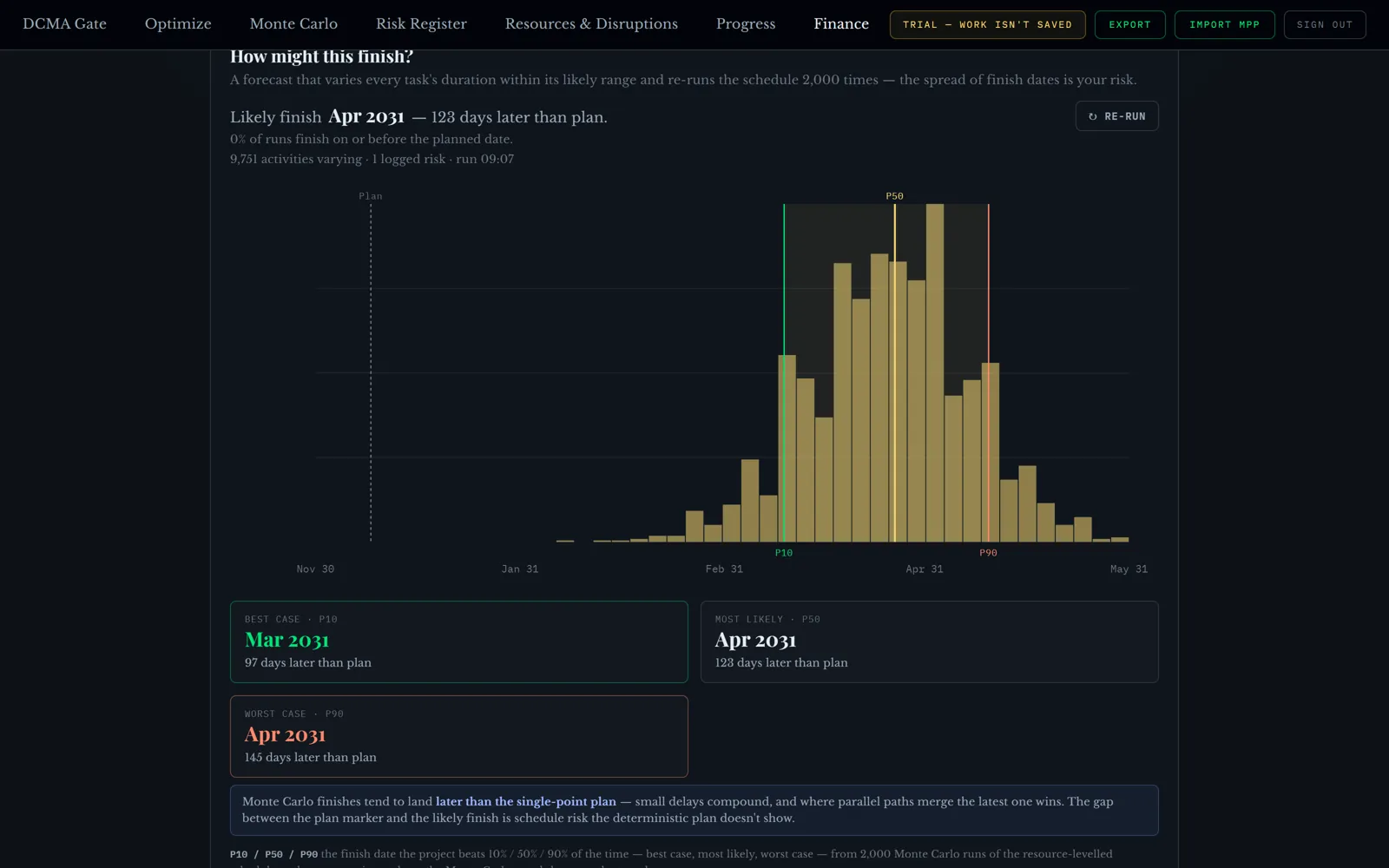Open the DCMA Gate tab
The image size is (1389, 868).
pyautogui.click(x=64, y=24)
